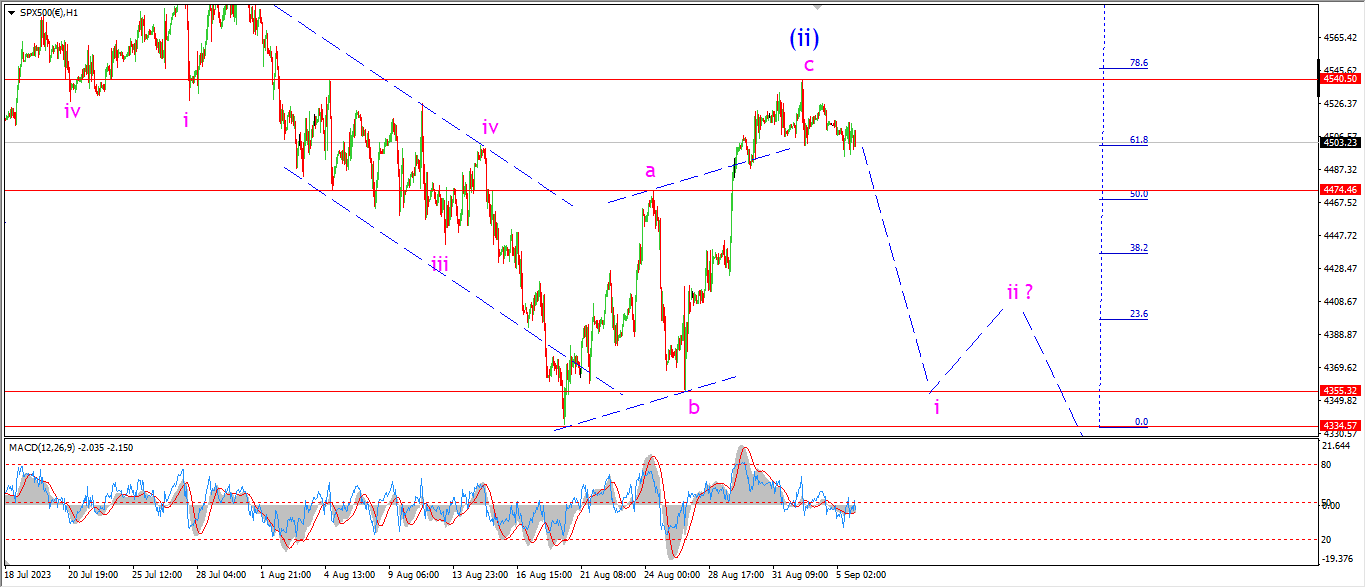Click the 25 Jul 12:00 time label

(x=156, y=576)
